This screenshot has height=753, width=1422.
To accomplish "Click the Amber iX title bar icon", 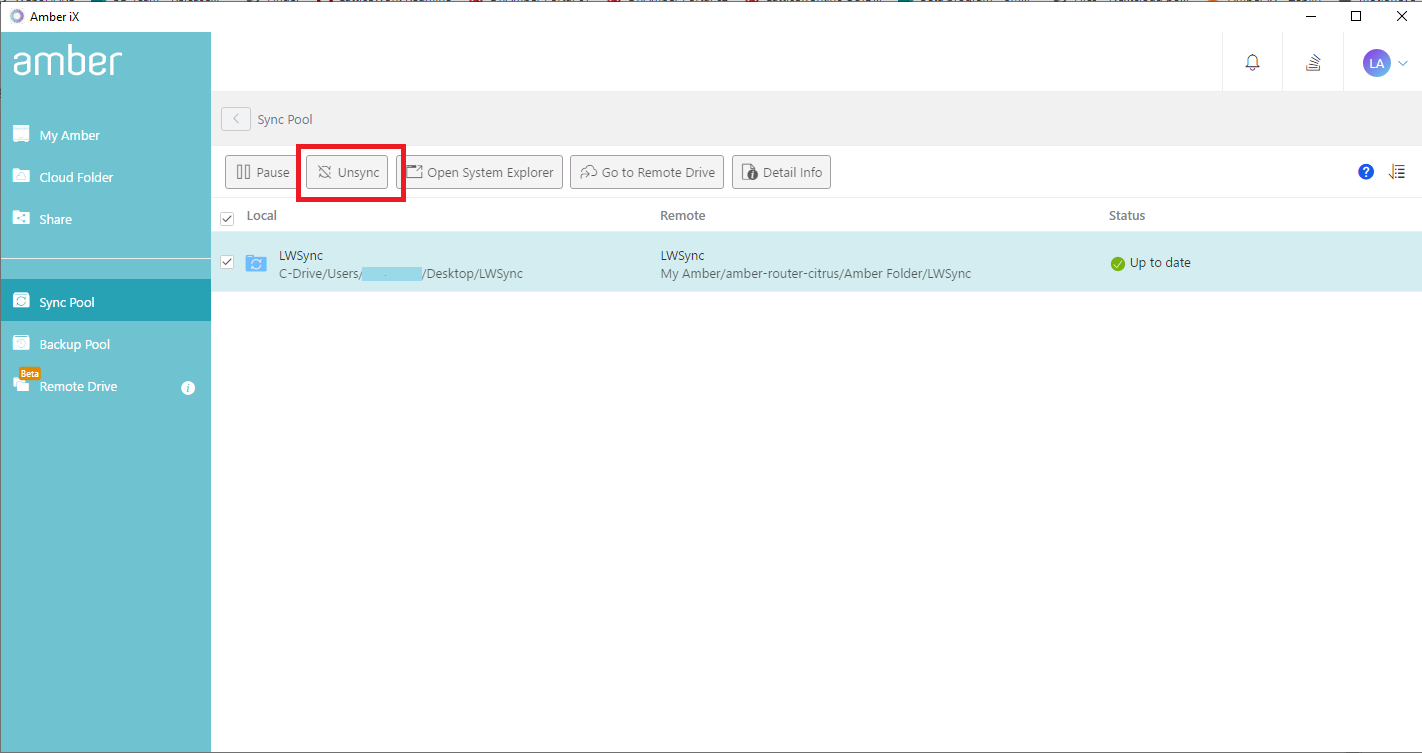I will coord(17,16).
